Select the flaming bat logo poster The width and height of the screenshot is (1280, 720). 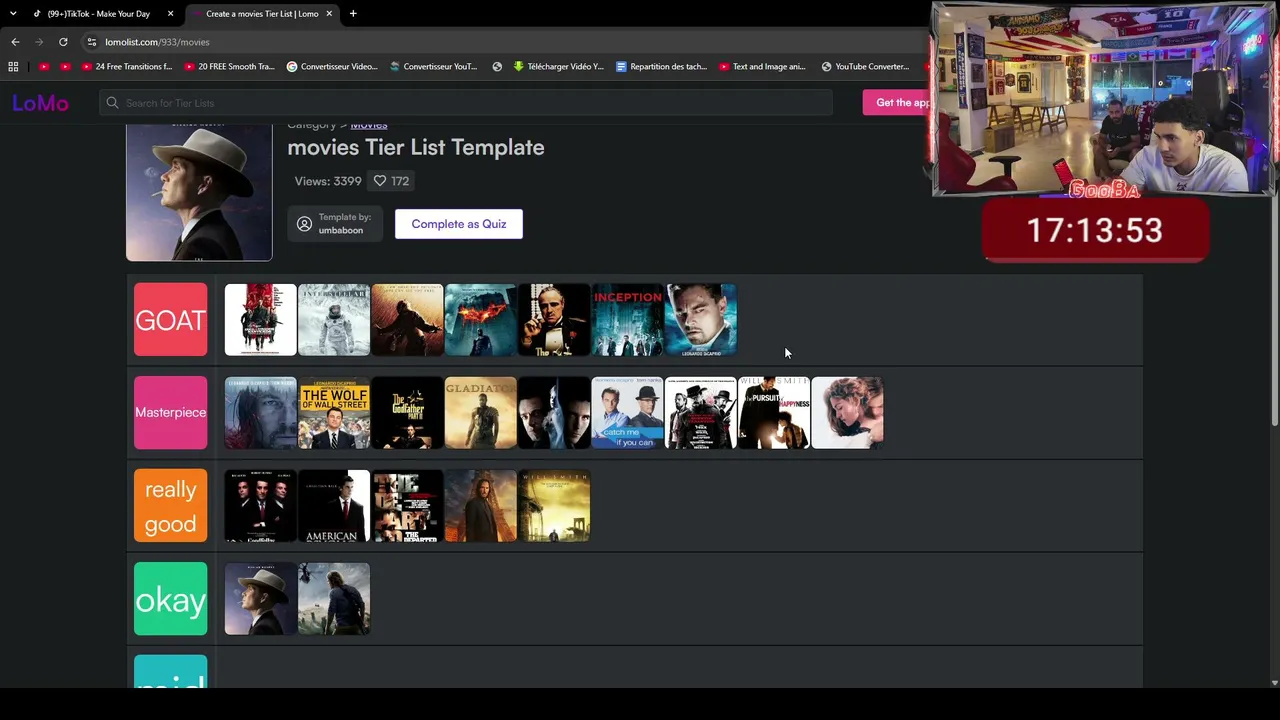(481, 320)
